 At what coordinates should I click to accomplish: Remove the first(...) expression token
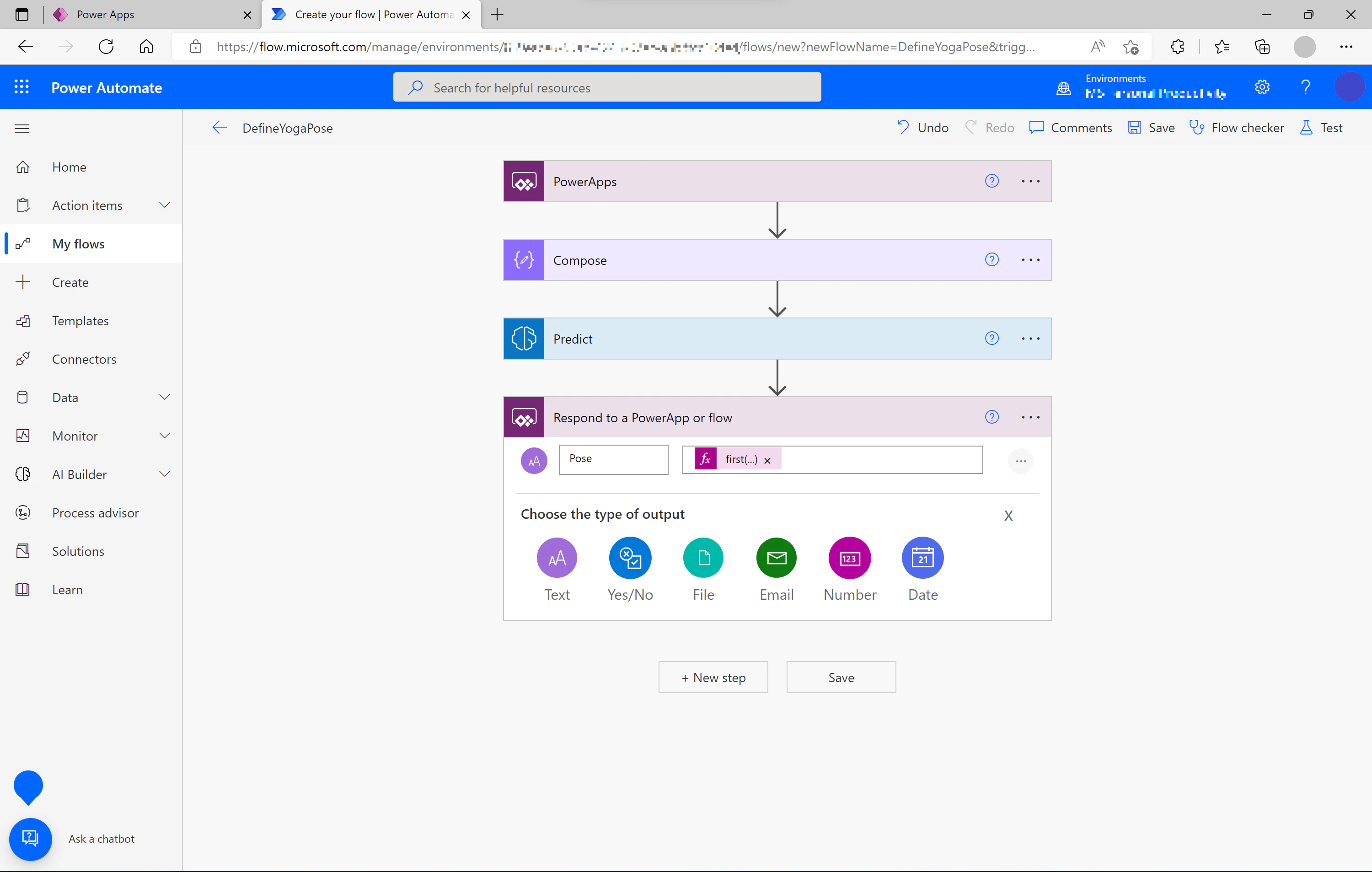[x=767, y=461]
